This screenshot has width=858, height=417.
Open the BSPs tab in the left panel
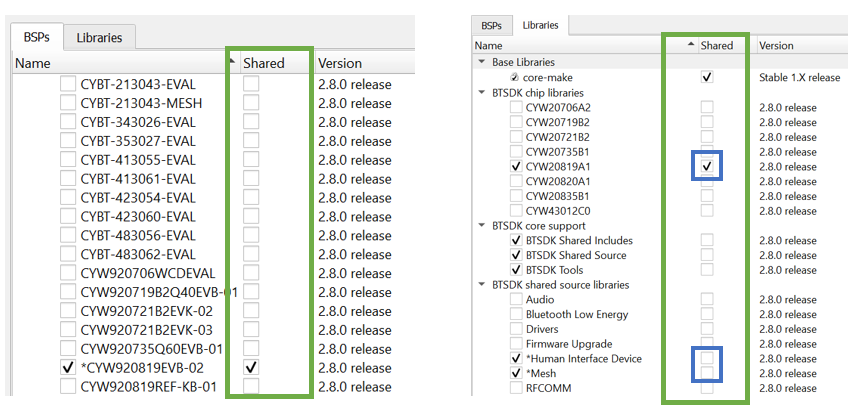(x=37, y=37)
